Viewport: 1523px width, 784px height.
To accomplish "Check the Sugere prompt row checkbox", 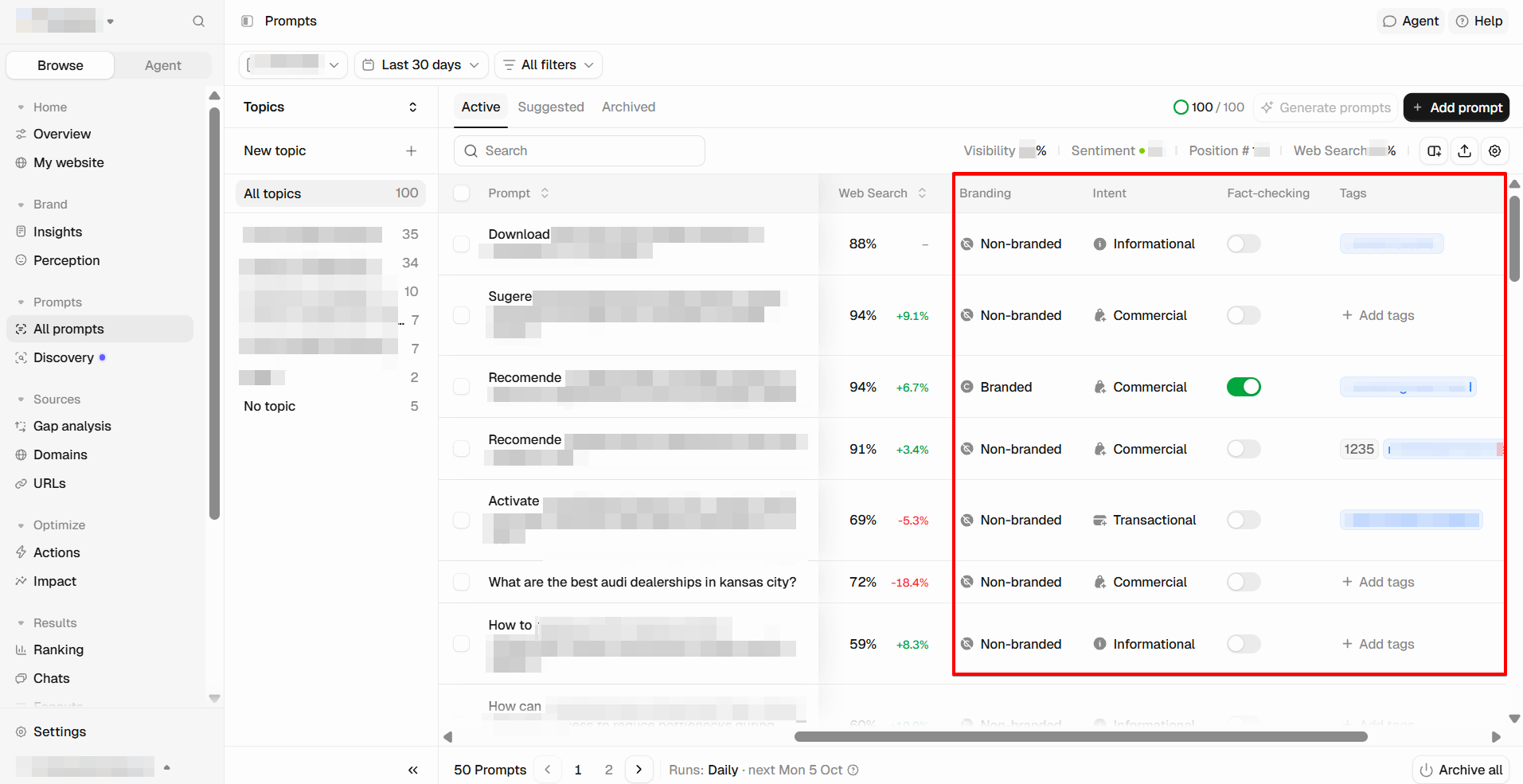I will 461,315.
